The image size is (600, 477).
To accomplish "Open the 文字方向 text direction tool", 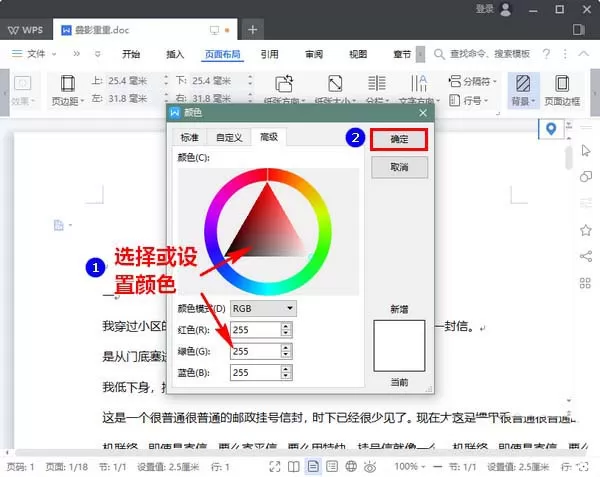I will pos(419,90).
